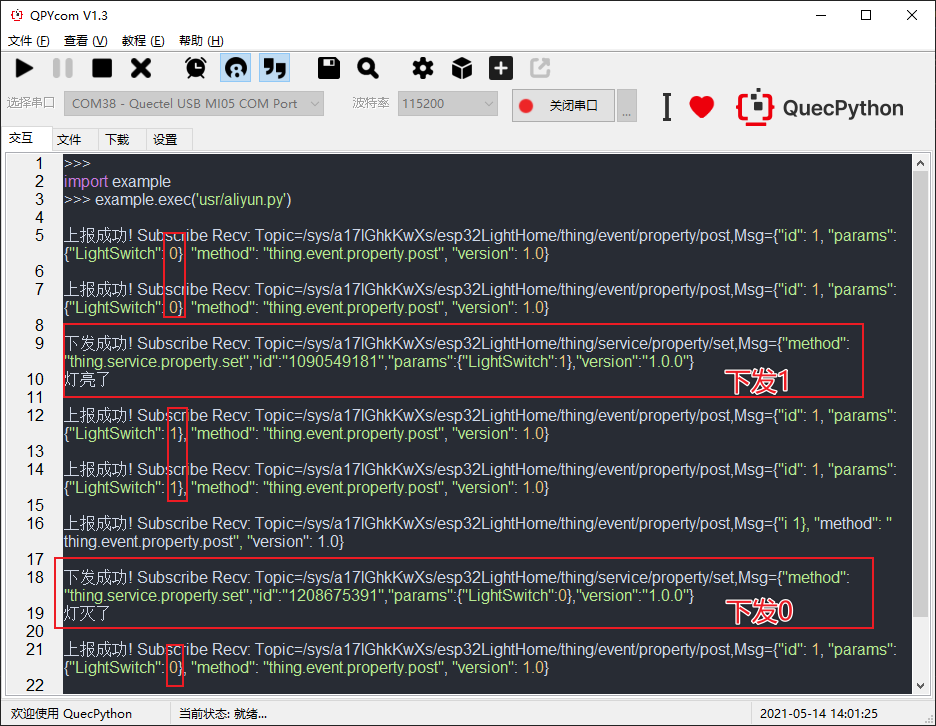Screen dimensions: 936x726
Task: Click the 当前状态 status bar text
Action: point(221,713)
